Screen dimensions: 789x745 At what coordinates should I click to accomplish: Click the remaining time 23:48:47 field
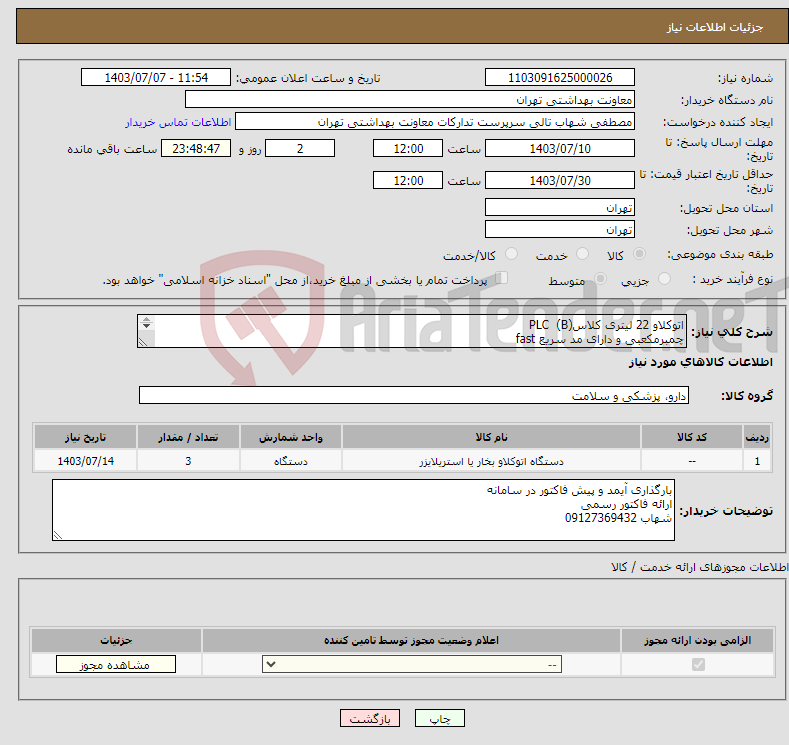click(196, 148)
